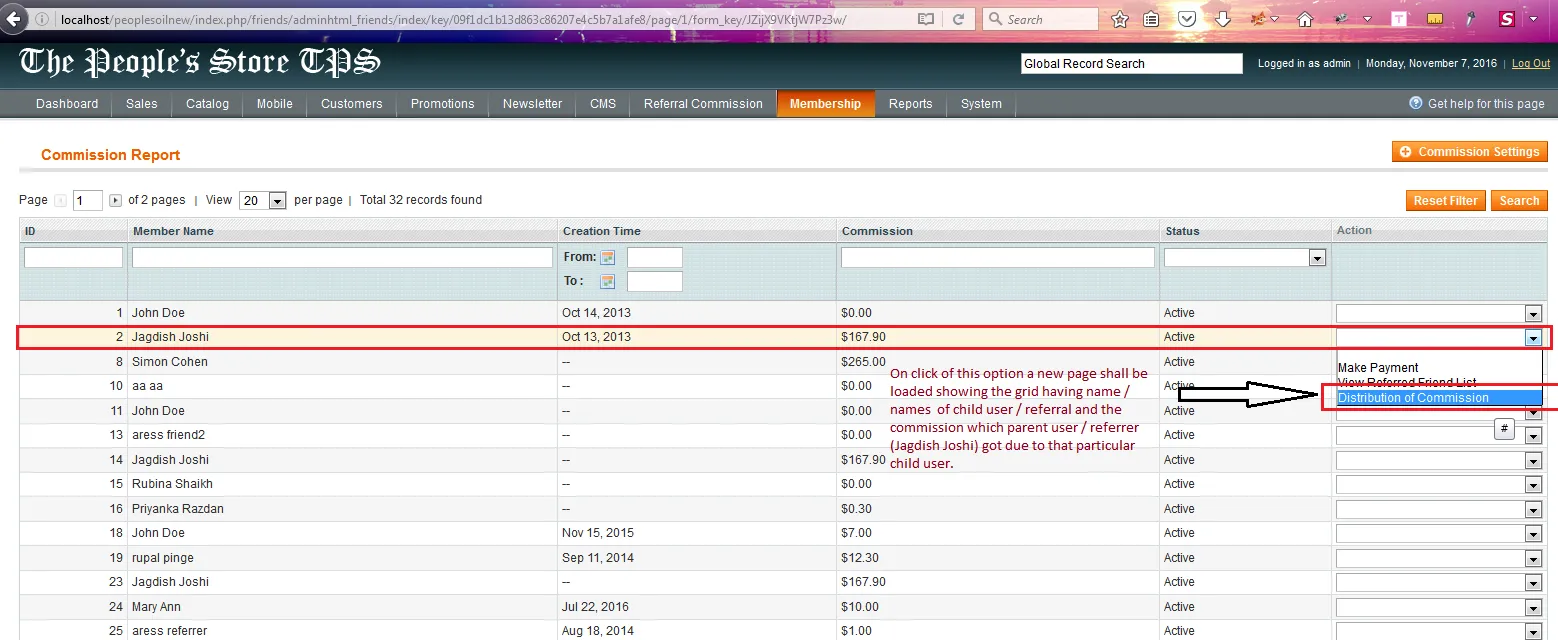Click the Log Out link
This screenshot has height=640, width=1558.
coord(1530,63)
